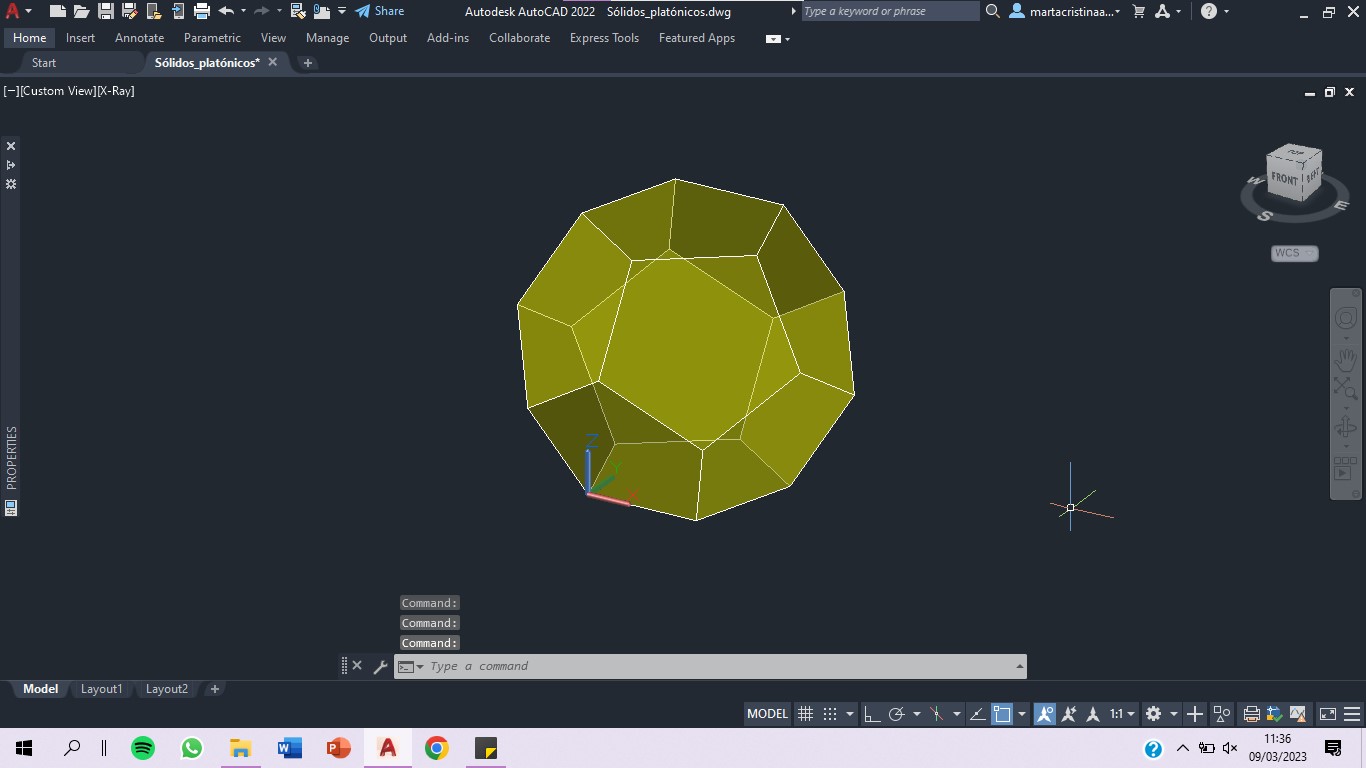Open the Customize Quick Access Toolbar dropdown

[342, 11]
